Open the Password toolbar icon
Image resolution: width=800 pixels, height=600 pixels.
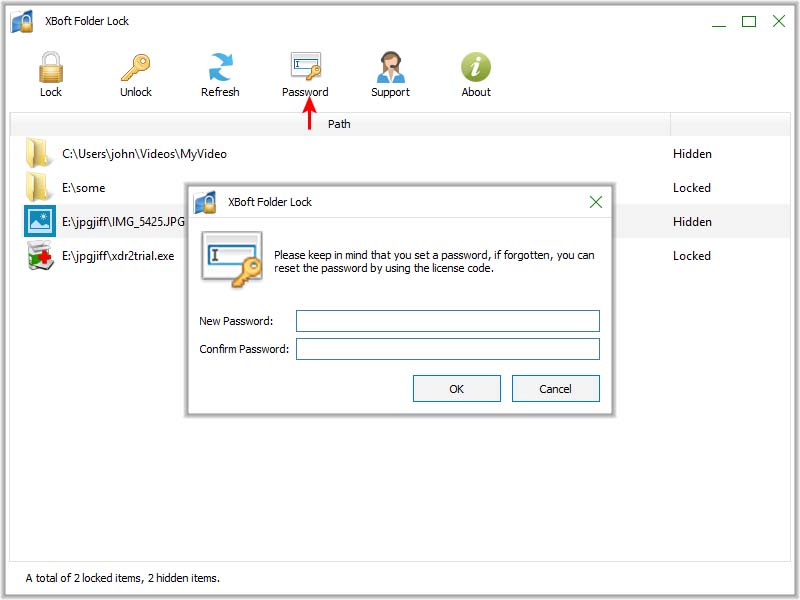306,66
